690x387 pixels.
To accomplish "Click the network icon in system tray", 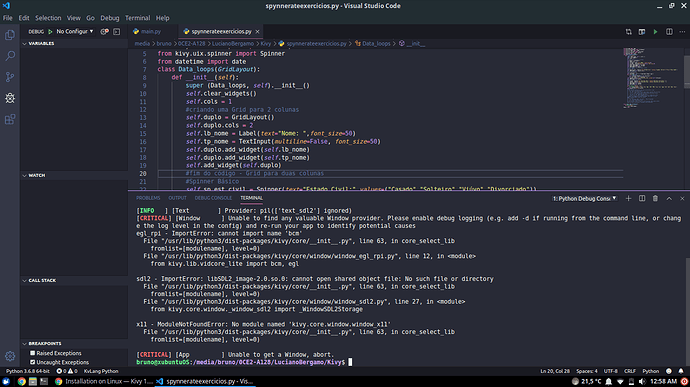I will point(620,381).
